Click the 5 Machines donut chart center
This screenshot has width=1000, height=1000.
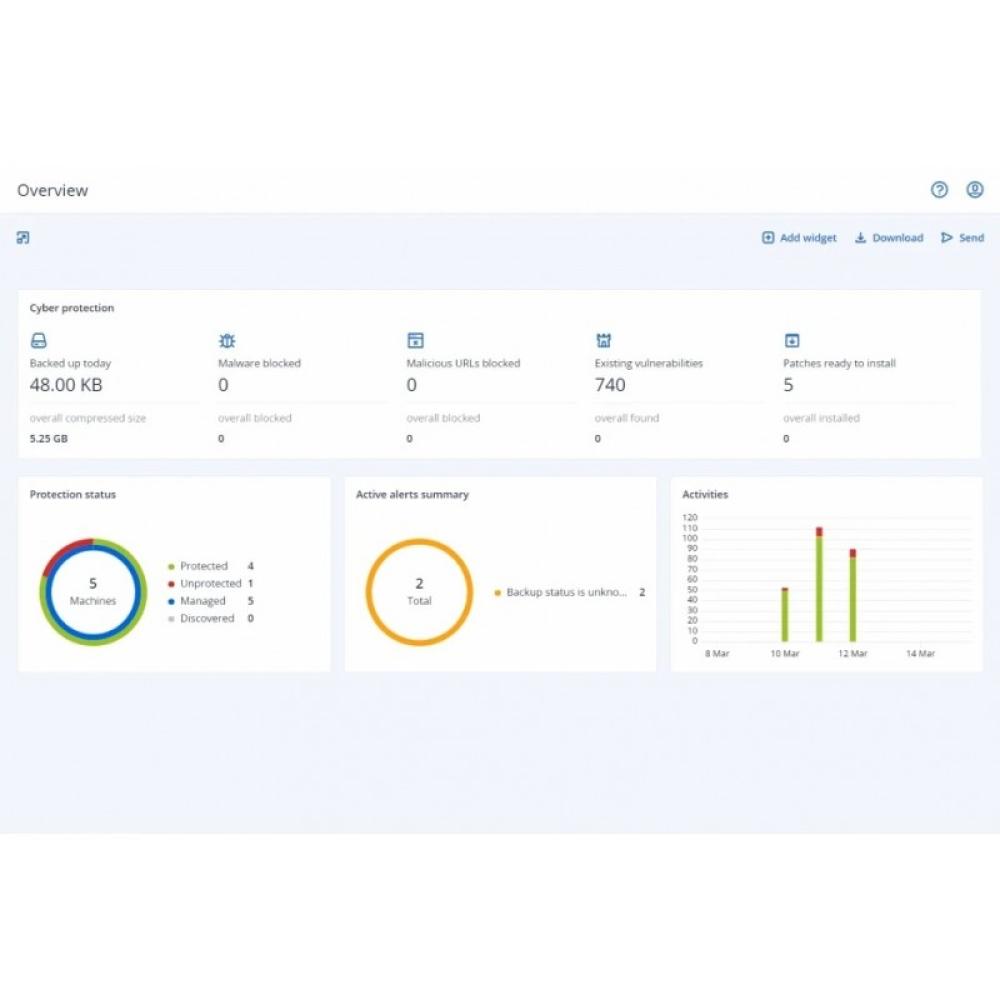[x=92, y=592]
